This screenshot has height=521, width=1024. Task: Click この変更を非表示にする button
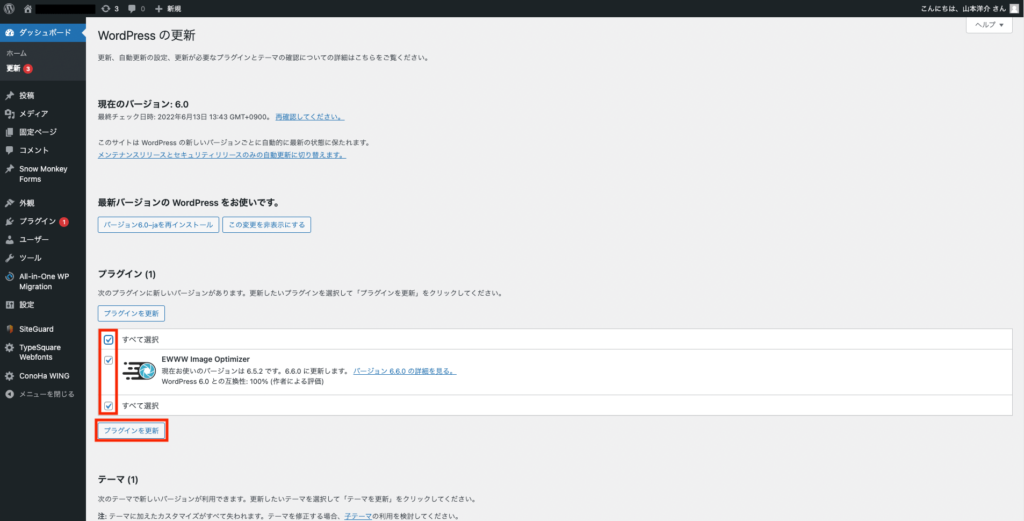(266, 225)
